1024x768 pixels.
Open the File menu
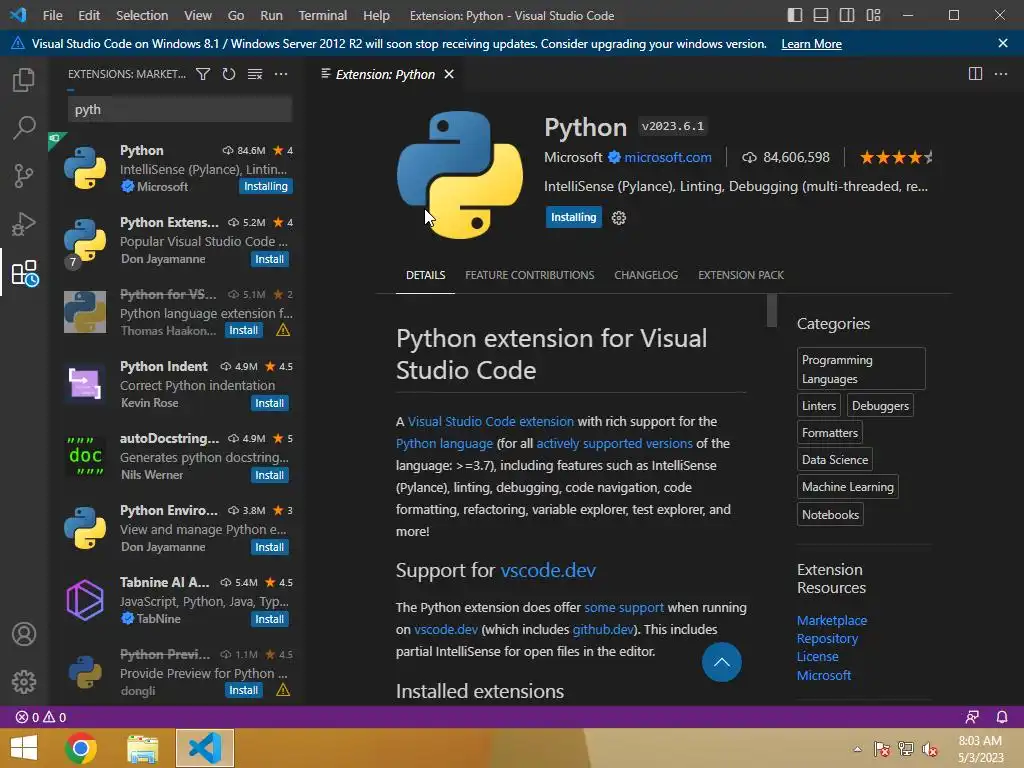[x=52, y=15]
